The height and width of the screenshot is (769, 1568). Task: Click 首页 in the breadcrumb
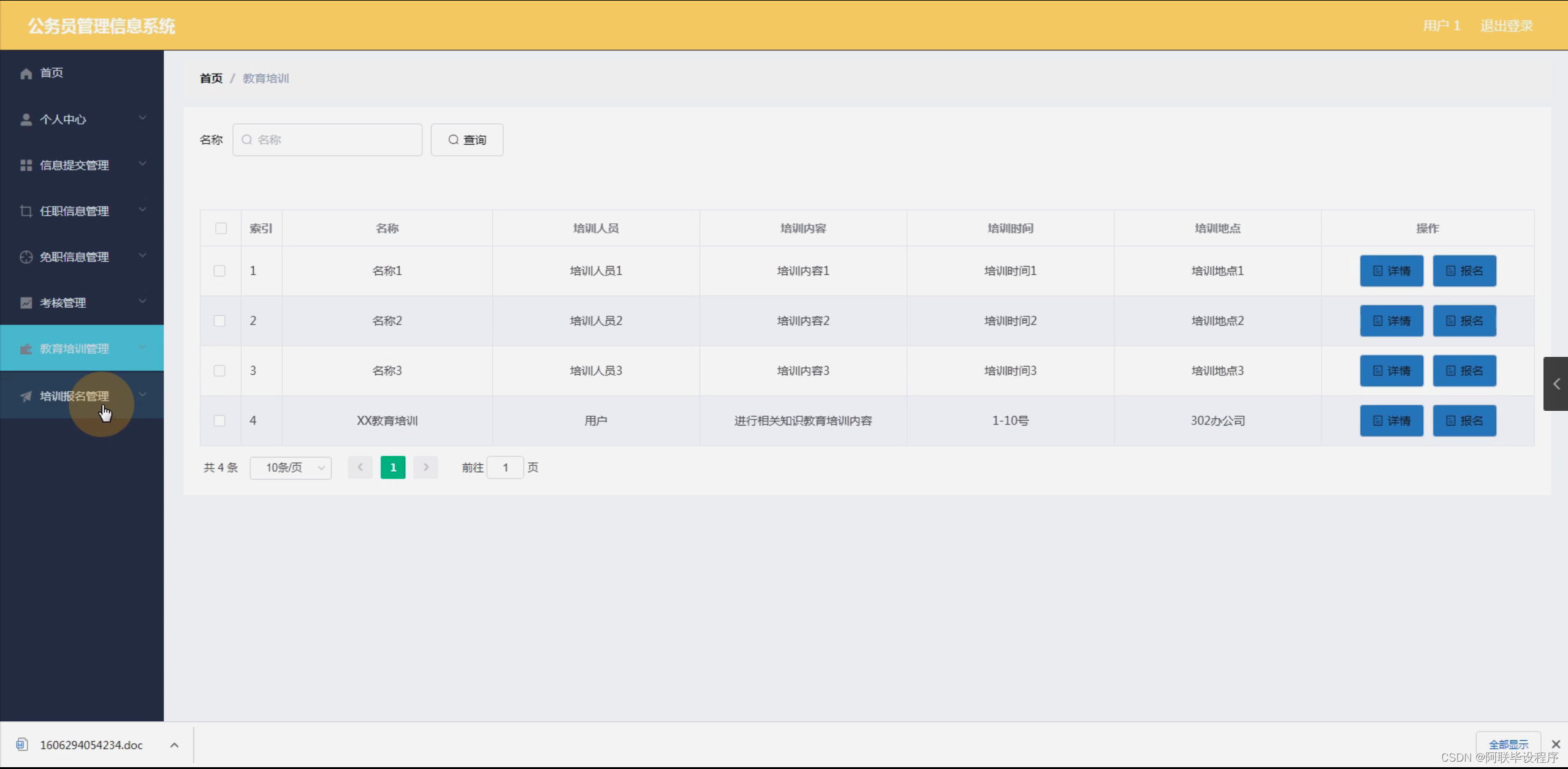coord(211,78)
